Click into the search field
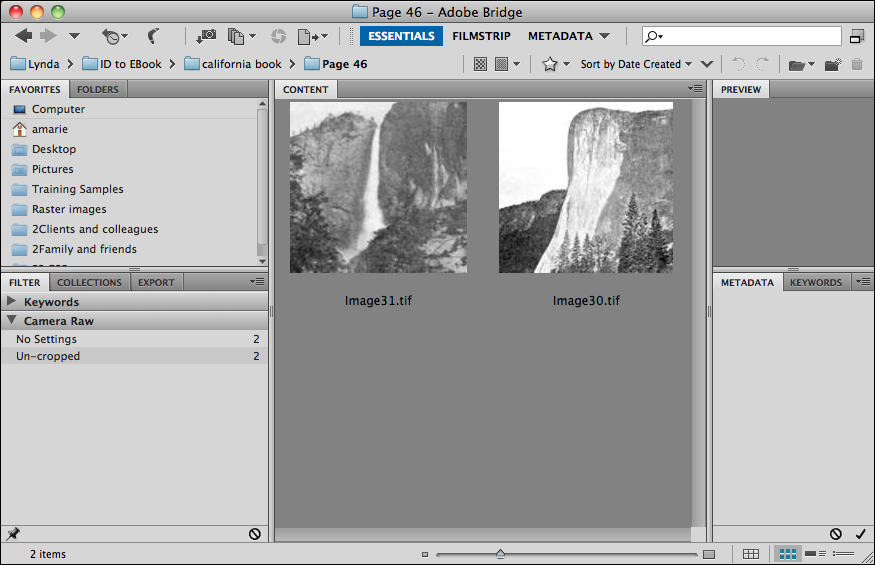 pyautogui.click(x=742, y=36)
